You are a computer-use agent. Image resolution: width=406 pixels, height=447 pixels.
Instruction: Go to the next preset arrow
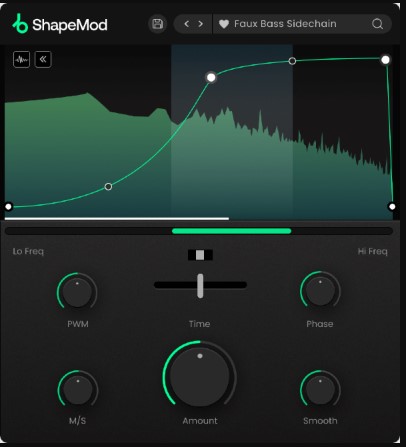[201, 24]
